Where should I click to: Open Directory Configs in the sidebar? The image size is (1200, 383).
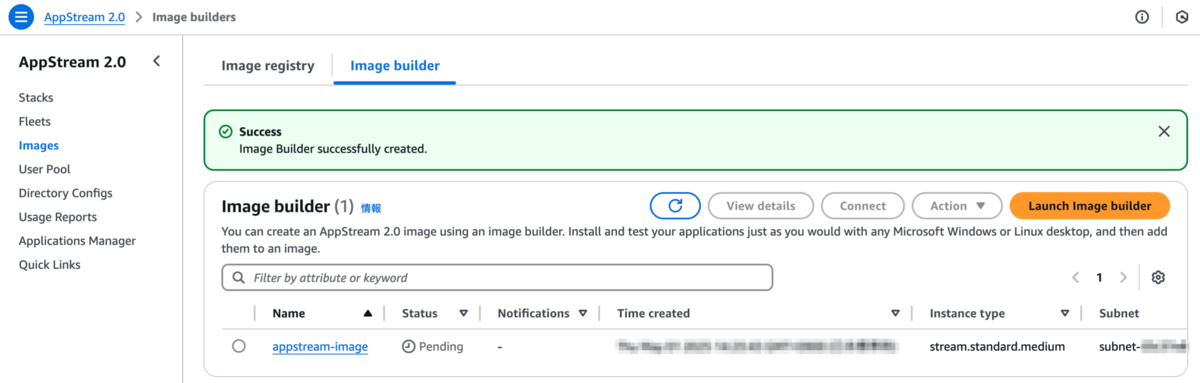tap(65, 193)
